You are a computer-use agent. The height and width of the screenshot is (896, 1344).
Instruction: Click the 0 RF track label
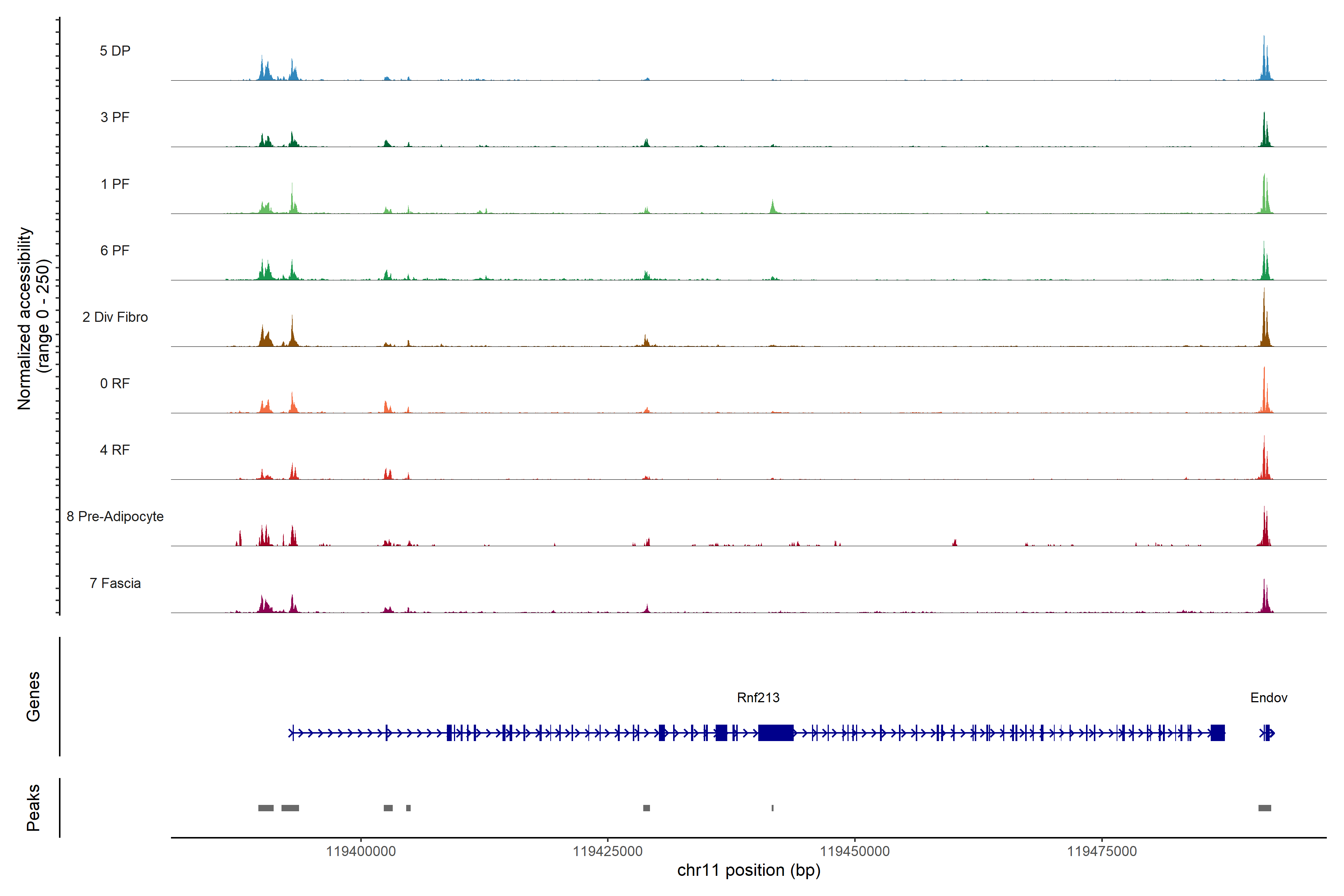pyautogui.click(x=115, y=383)
